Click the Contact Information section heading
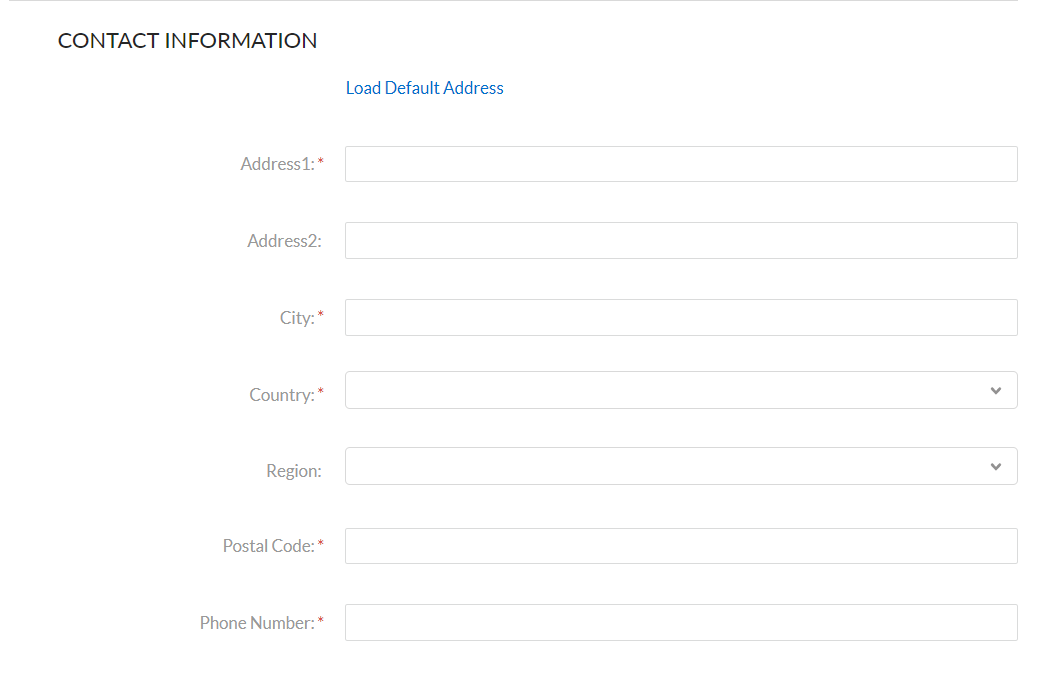This screenshot has width=1040, height=687. click(187, 41)
